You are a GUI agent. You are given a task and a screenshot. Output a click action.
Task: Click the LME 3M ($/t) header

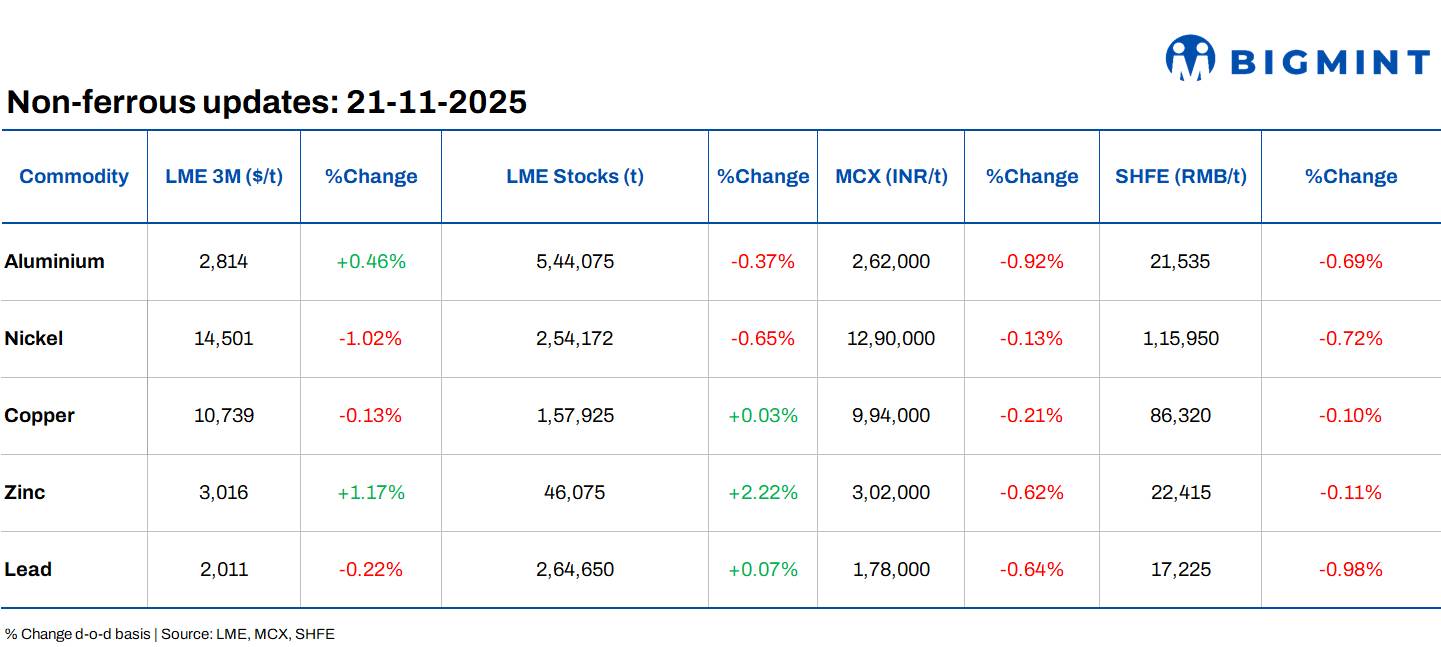[x=223, y=176]
